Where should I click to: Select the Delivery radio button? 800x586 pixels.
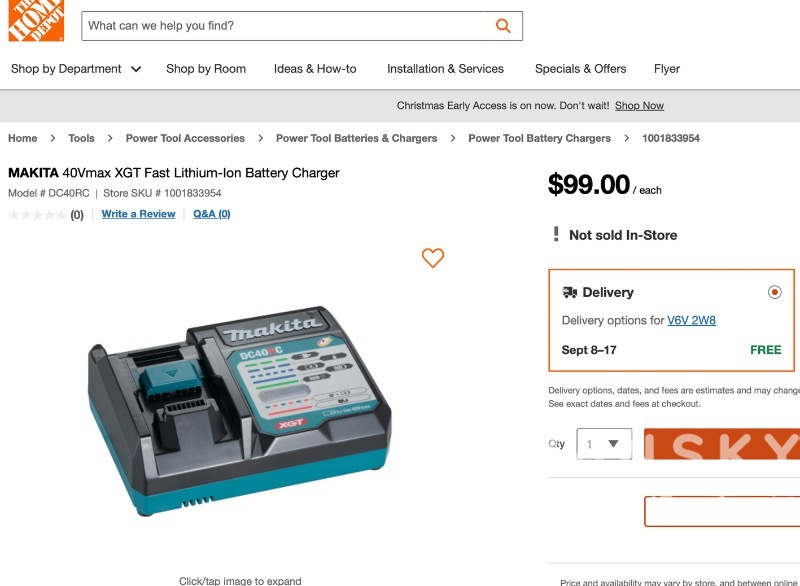774,292
